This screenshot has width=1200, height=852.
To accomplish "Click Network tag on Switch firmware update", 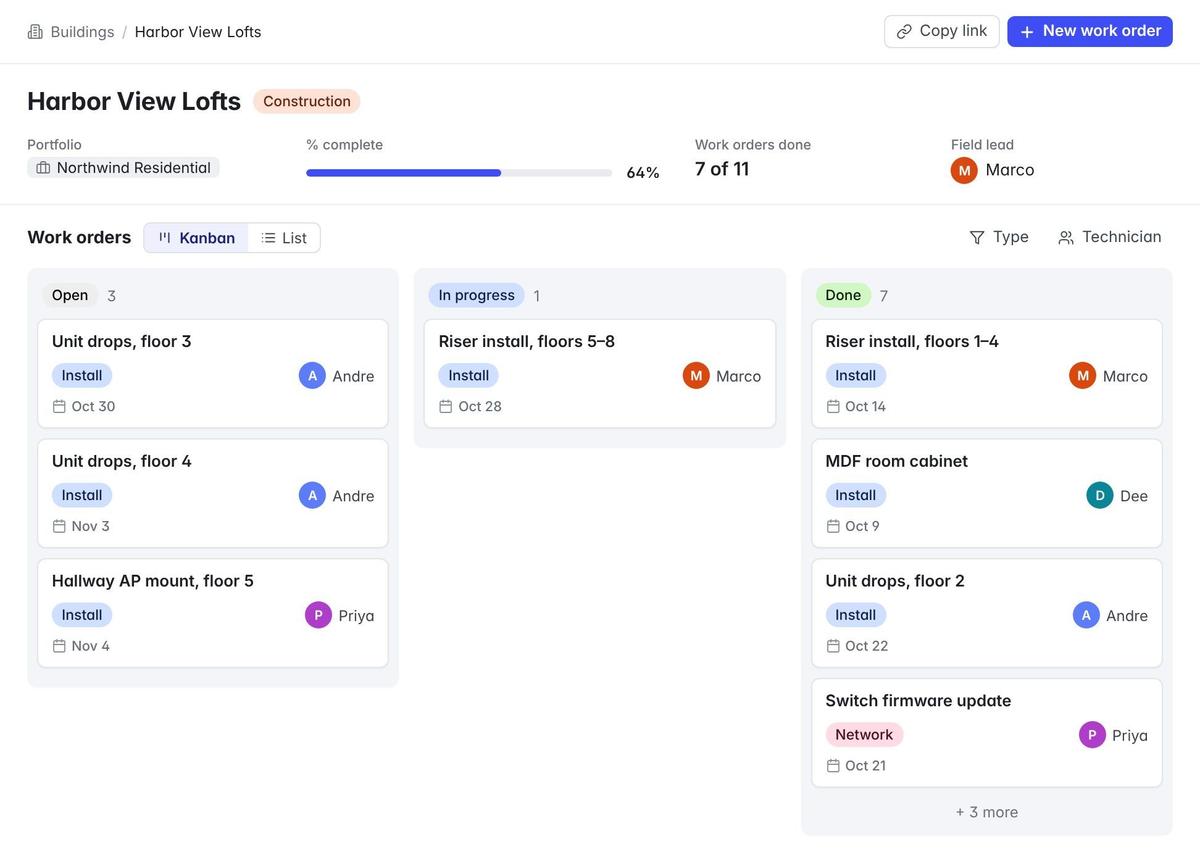I will coord(864,735).
